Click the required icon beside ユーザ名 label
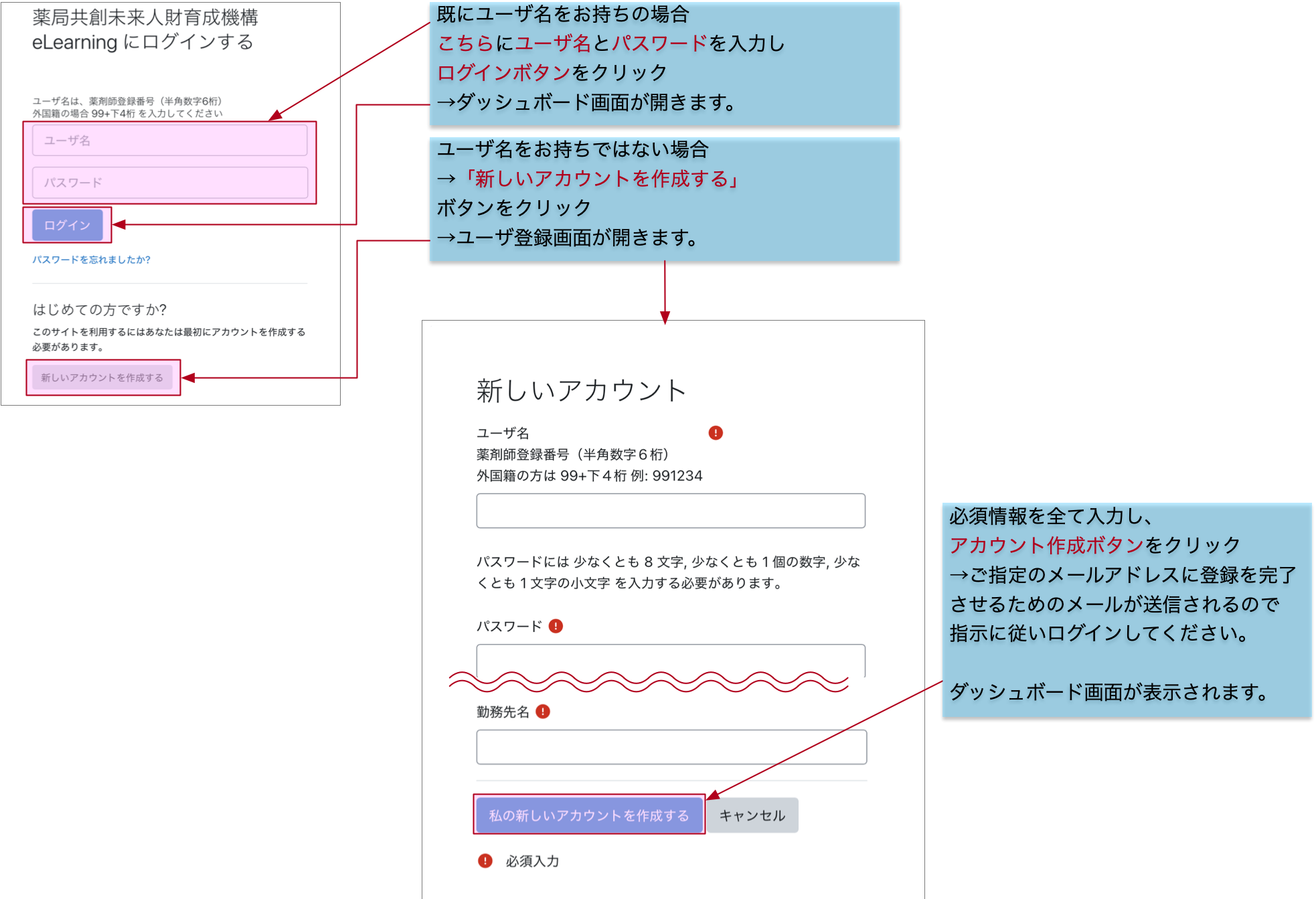1316x899 pixels. [x=715, y=433]
